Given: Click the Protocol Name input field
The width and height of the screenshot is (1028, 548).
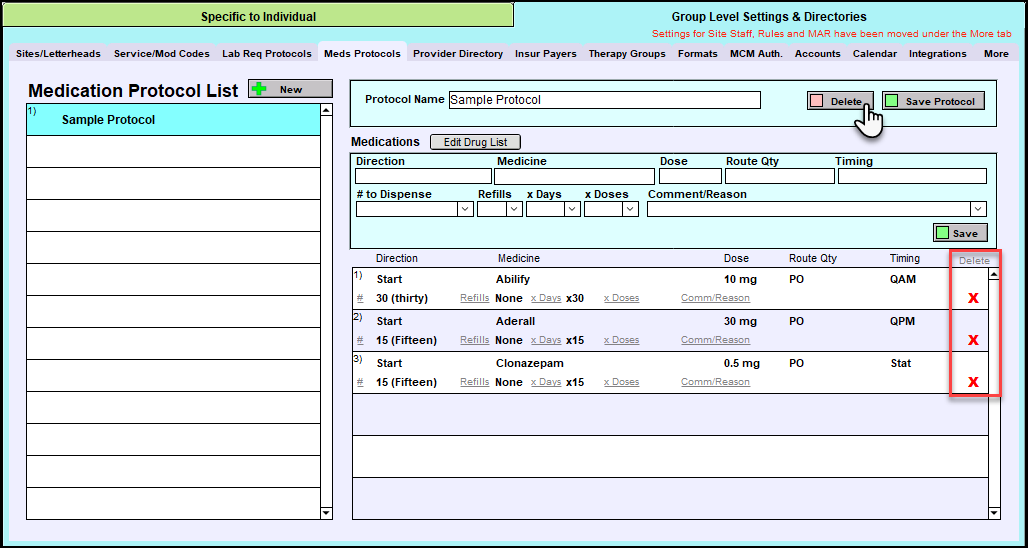Looking at the screenshot, I should point(604,100).
